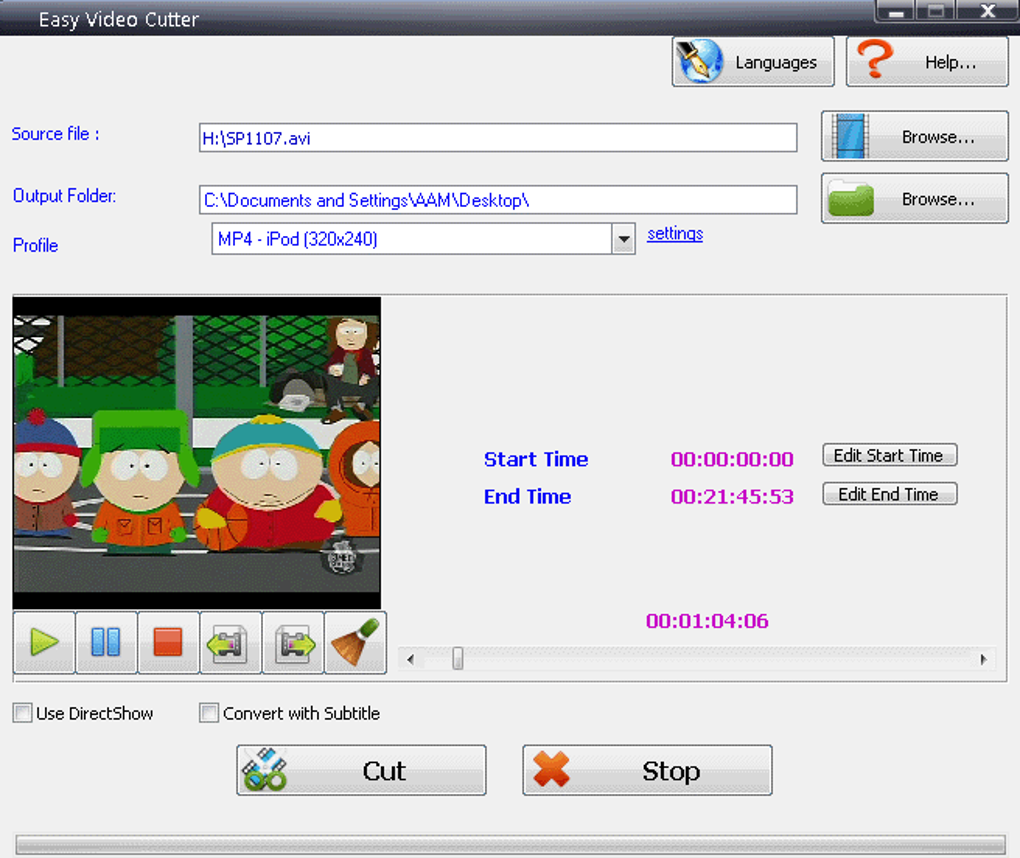1020x858 pixels.
Task: Click the seek bar's left arrow
Action: pos(410,659)
